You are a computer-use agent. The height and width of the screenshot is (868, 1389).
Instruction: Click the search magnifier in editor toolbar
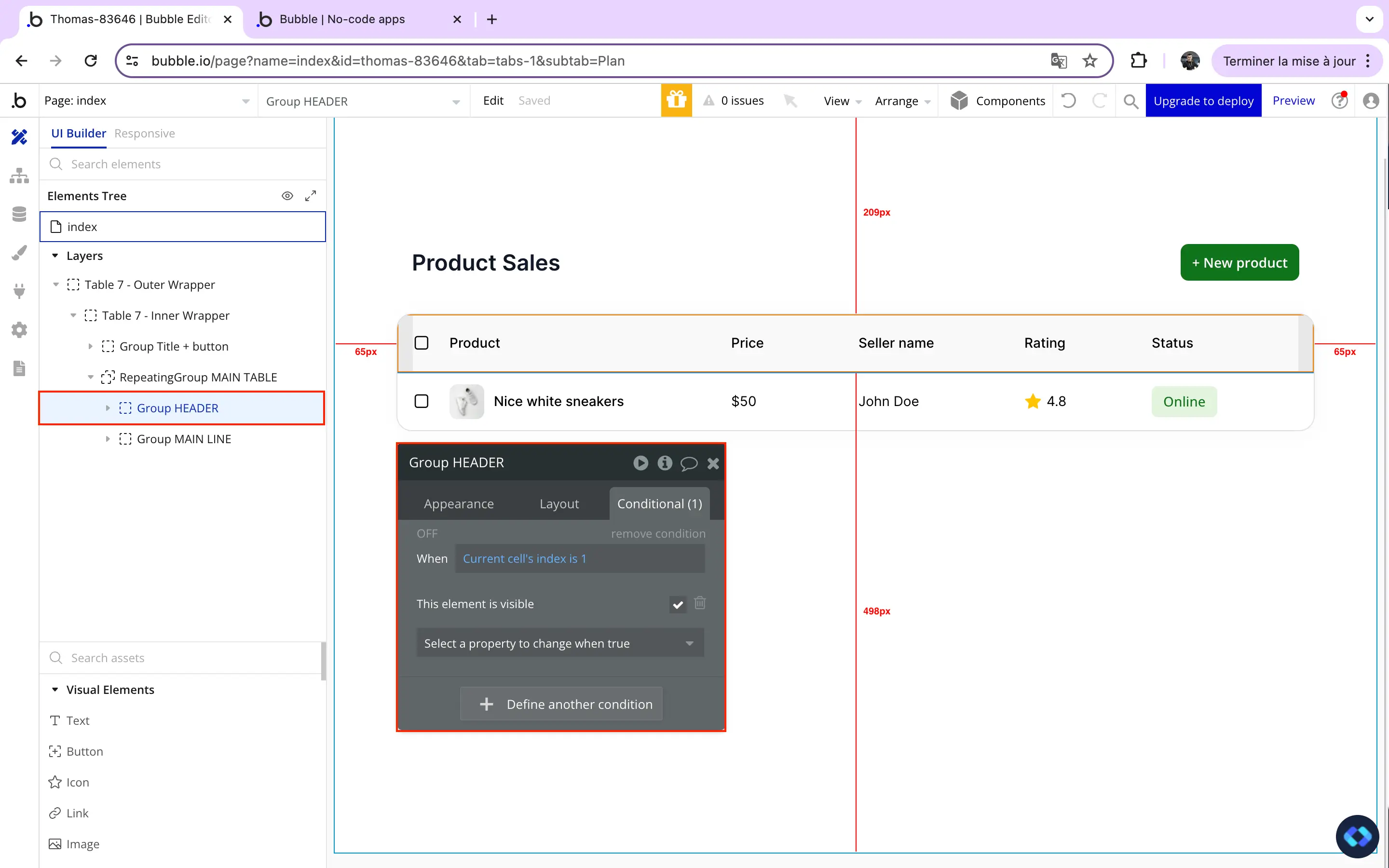[x=1130, y=101]
